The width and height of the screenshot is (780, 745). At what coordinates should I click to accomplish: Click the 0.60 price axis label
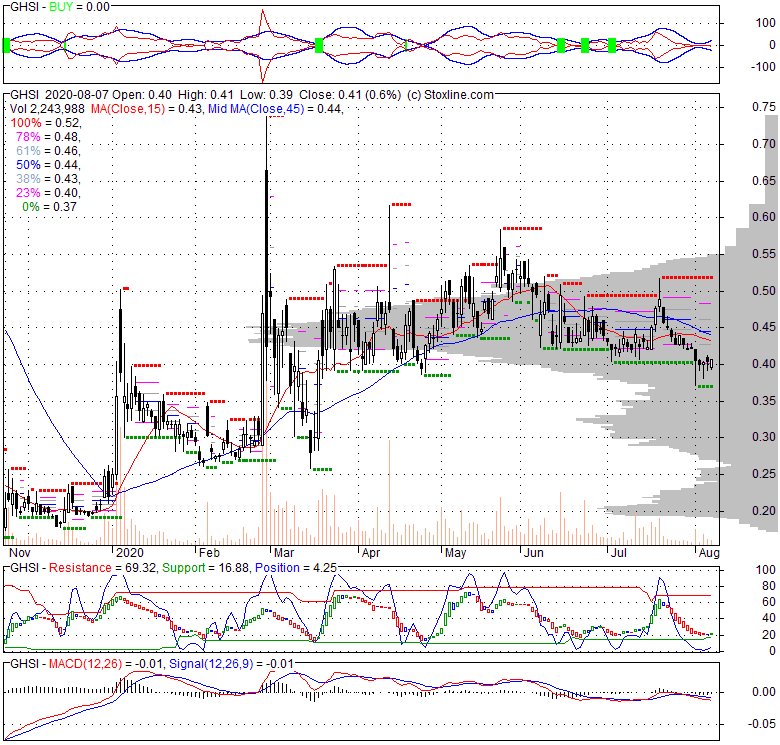pyautogui.click(x=764, y=217)
